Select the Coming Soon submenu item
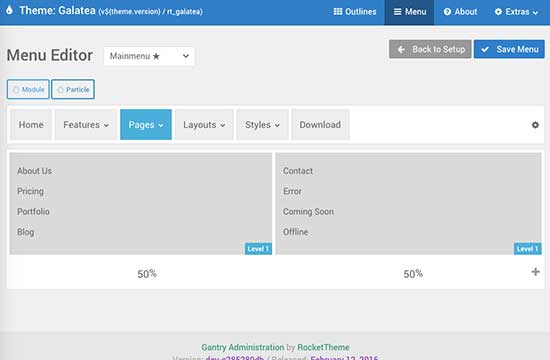Image resolution: width=550 pixels, height=360 pixels. pyautogui.click(x=308, y=212)
